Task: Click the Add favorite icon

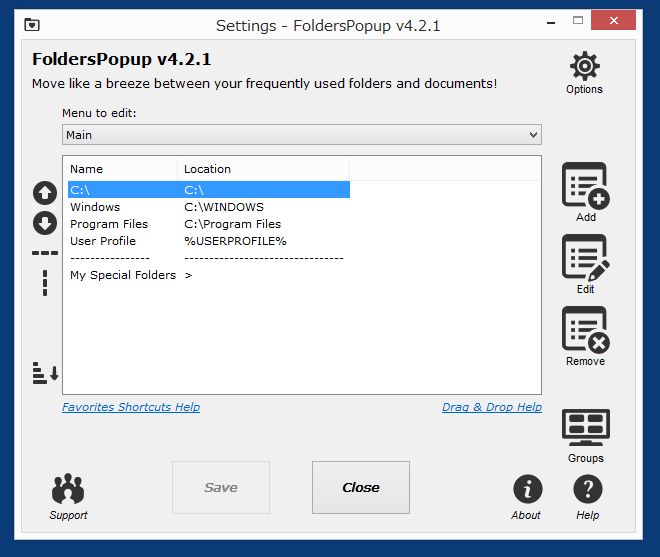Action: (585, 186)
